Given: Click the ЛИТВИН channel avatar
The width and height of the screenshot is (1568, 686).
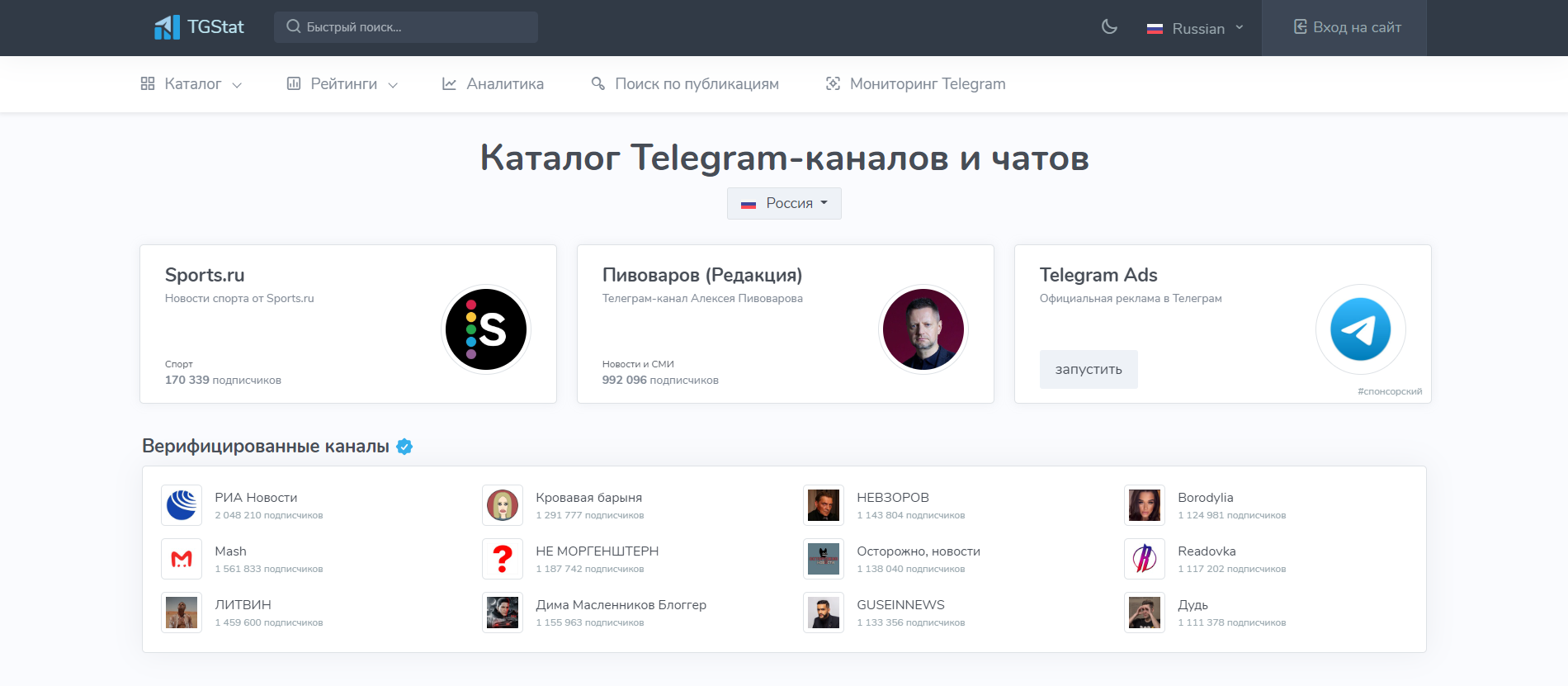Looking at the screenshot, I should click(x=182, y=613).
